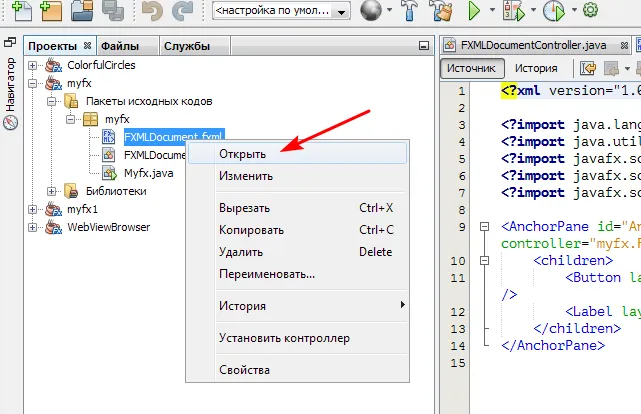
Task: Click the Debug Project icon
Action: click(514, 10)
